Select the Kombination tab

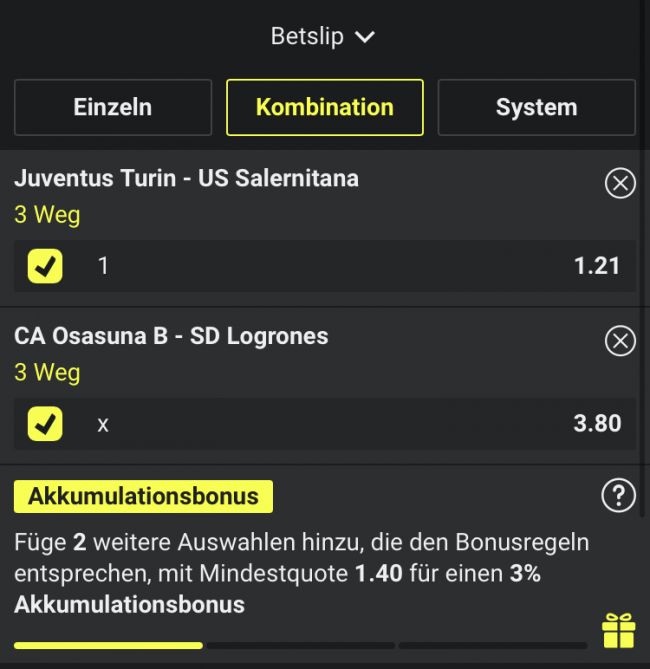(x=325, y=107)
